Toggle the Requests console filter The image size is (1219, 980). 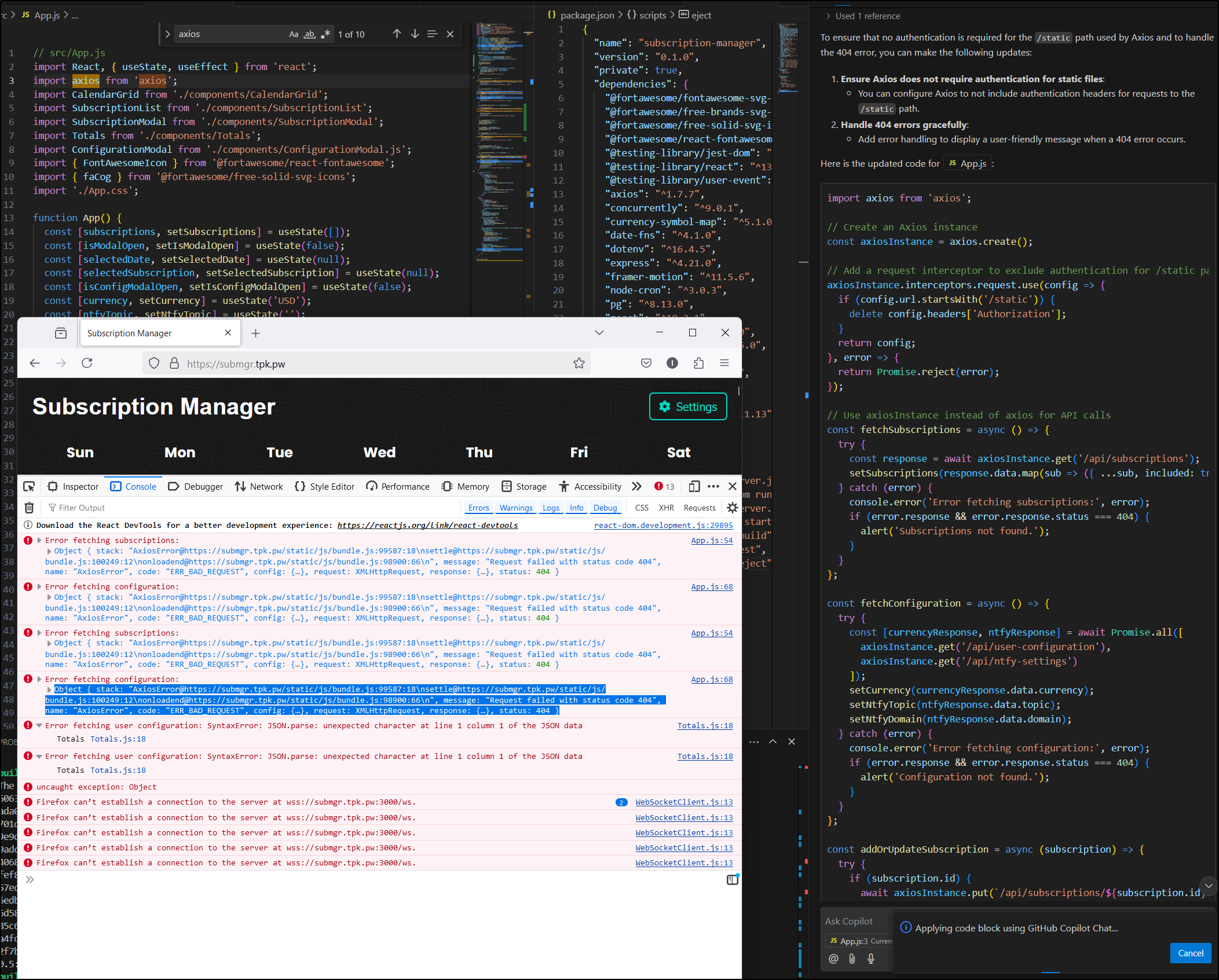pyautogui.click(x=700, y=508)
